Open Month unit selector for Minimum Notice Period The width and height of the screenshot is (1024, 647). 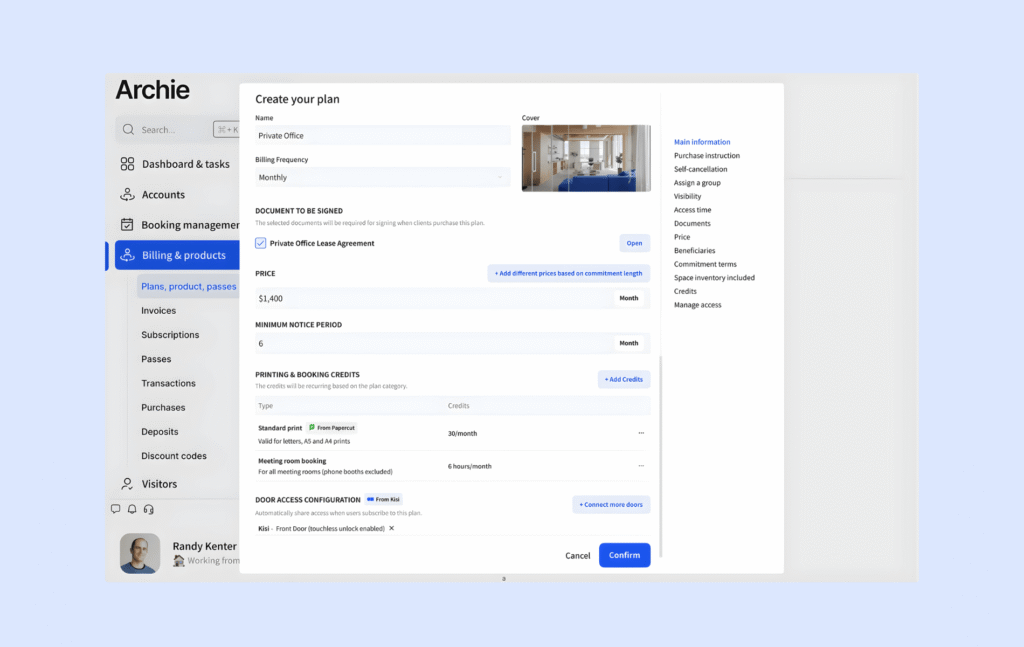coord(628,343)
